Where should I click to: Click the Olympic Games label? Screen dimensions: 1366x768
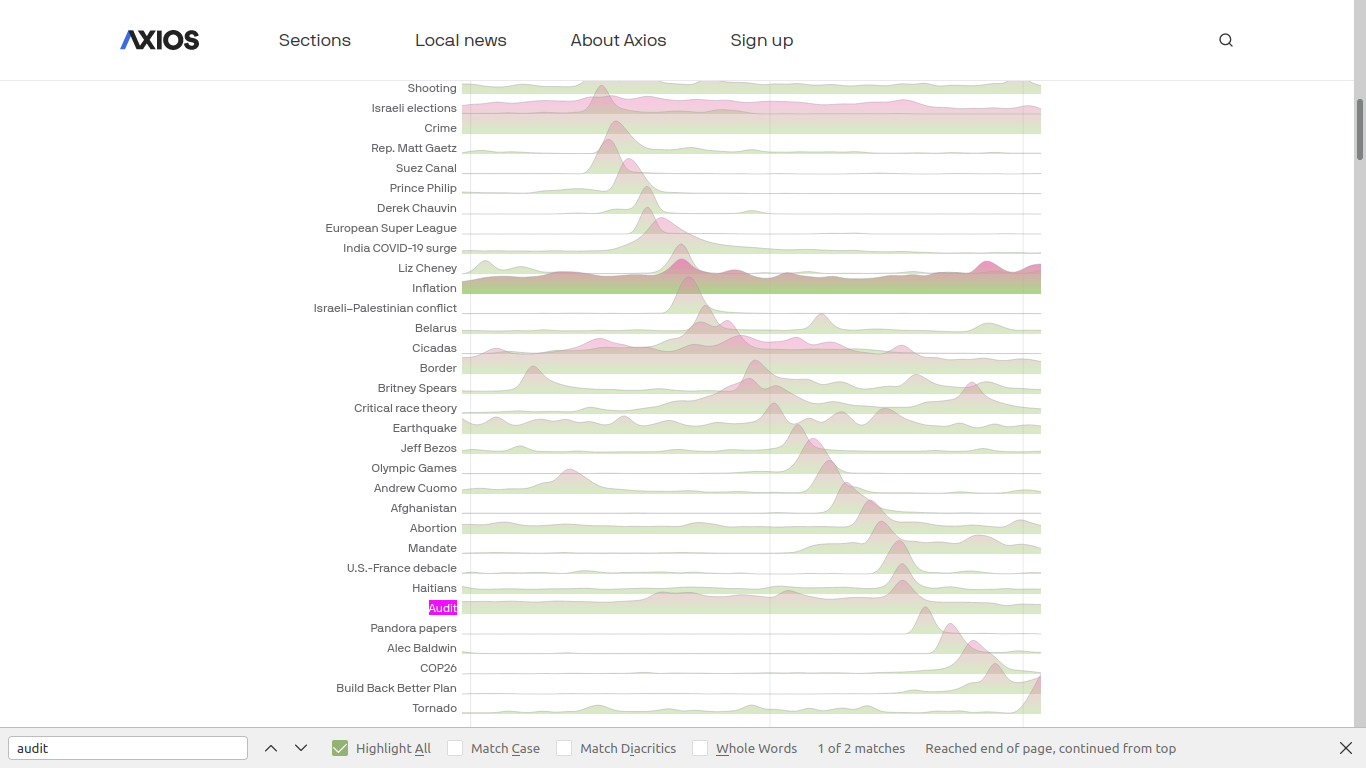coord(414,468)
